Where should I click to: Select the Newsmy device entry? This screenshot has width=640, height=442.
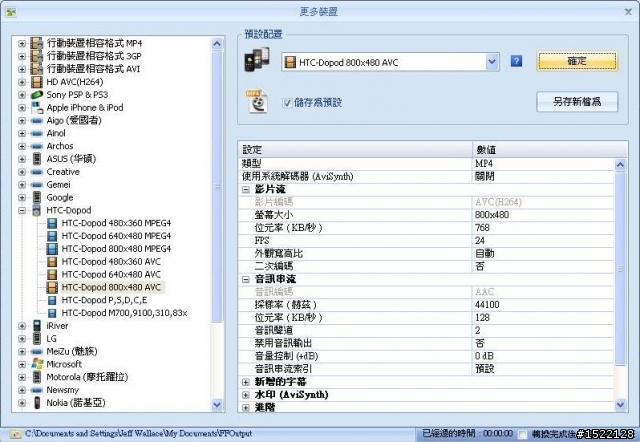pyautogui.click(x=62, y=390)
